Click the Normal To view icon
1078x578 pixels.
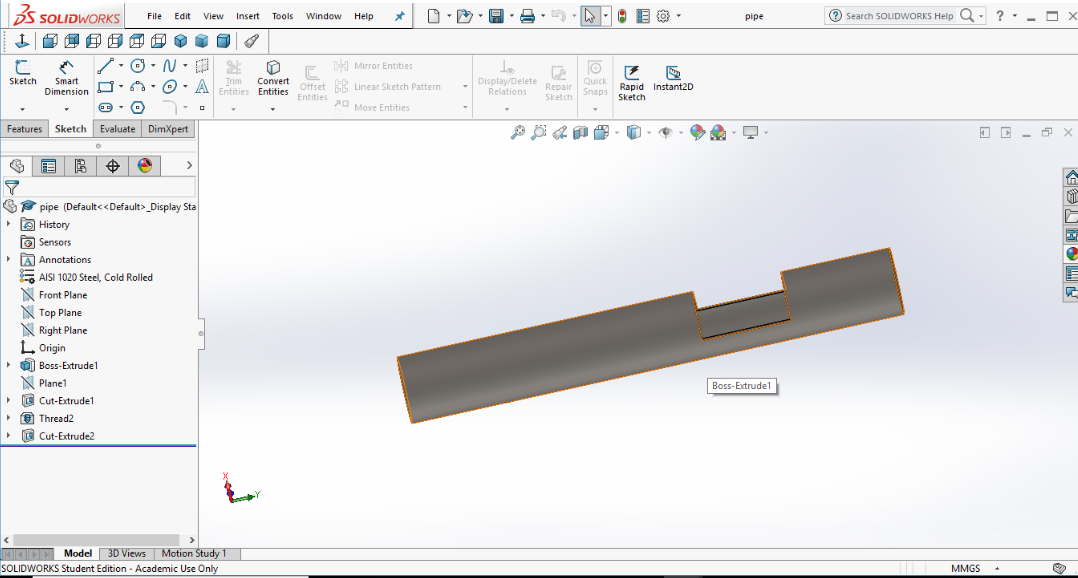point(22,41)
